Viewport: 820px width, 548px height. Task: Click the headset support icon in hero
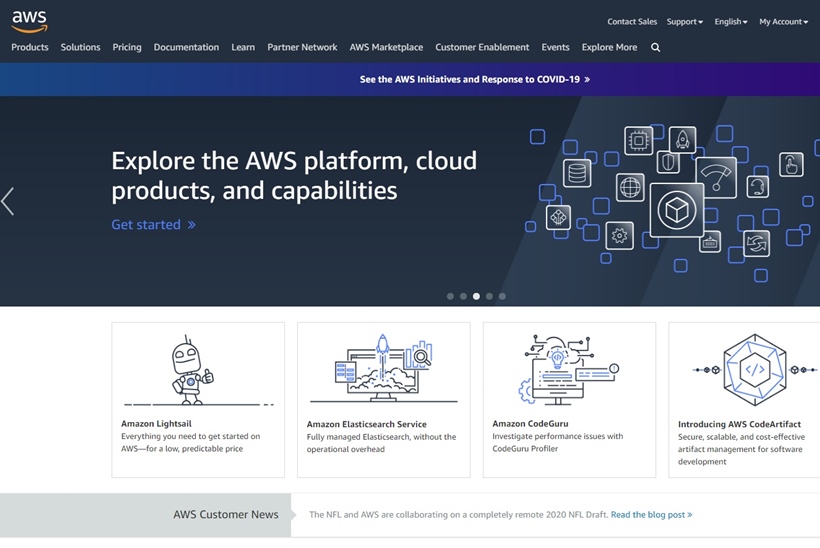(x=757, y=186)
